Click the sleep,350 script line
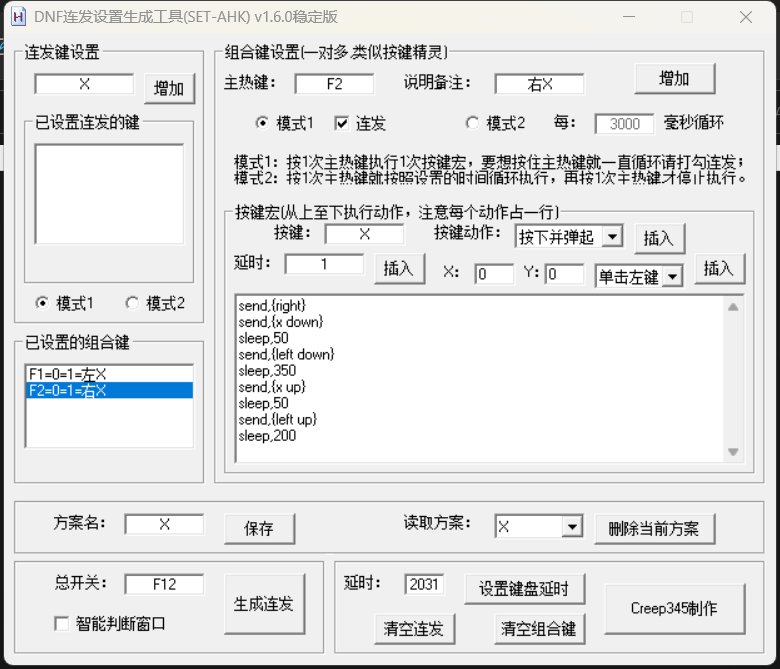Image resolution: width=780 pixels, height=669 pixels. [267, 371]
